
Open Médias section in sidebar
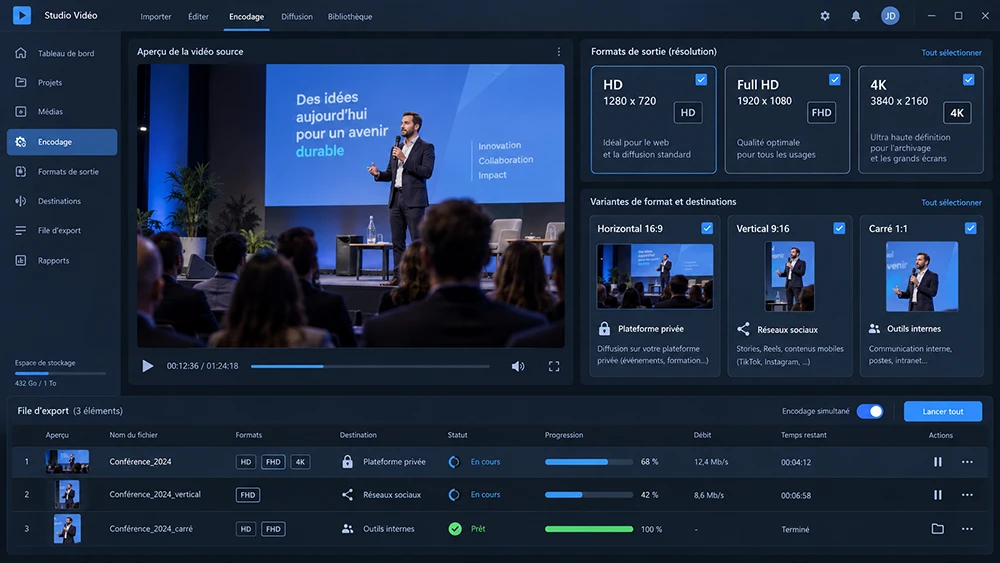click(62, 112)
